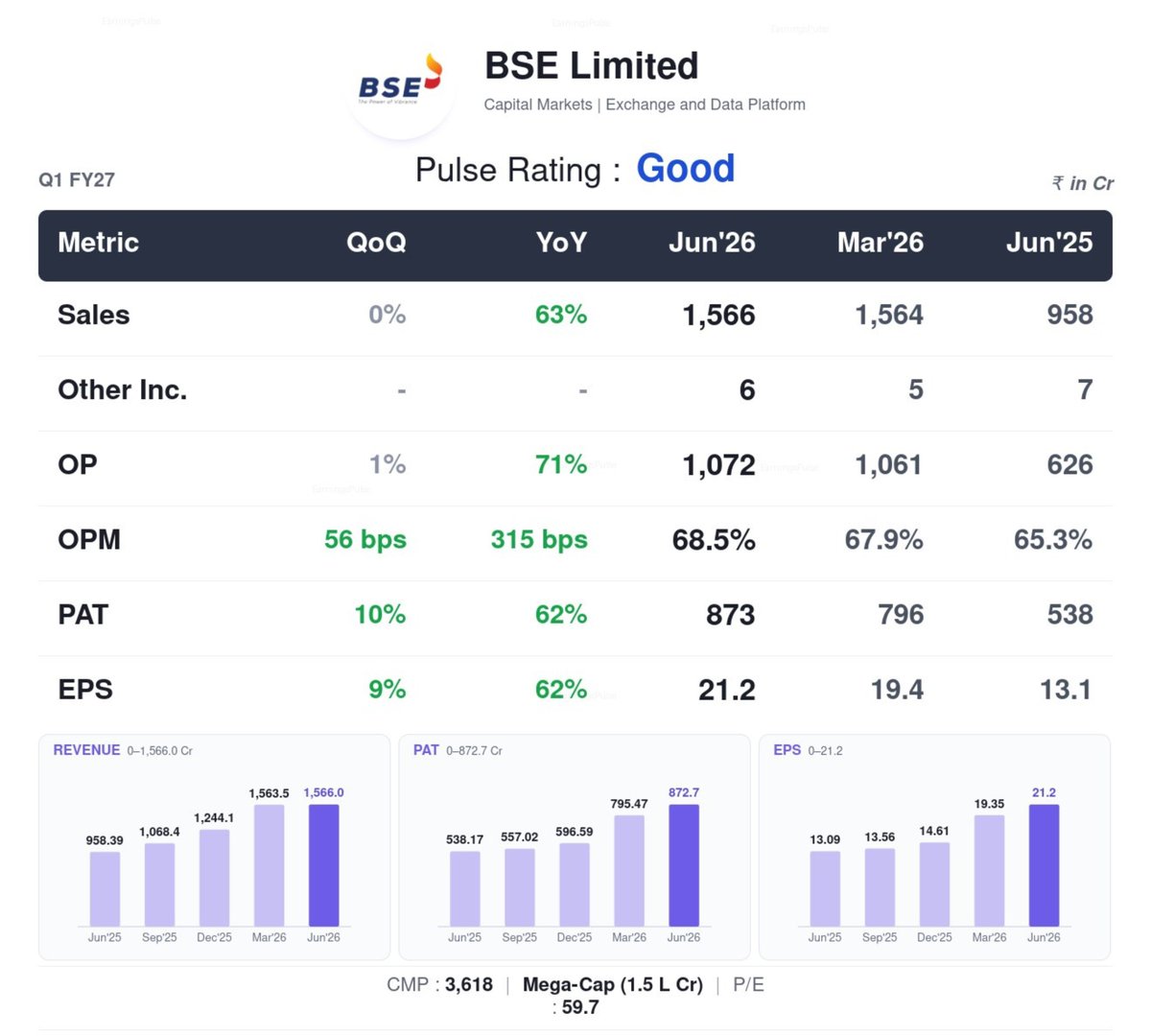Click the Dec'25 bar in PAT chart
The height and width of the screenshot is (1036, 1151).
(x=575, y=884)
